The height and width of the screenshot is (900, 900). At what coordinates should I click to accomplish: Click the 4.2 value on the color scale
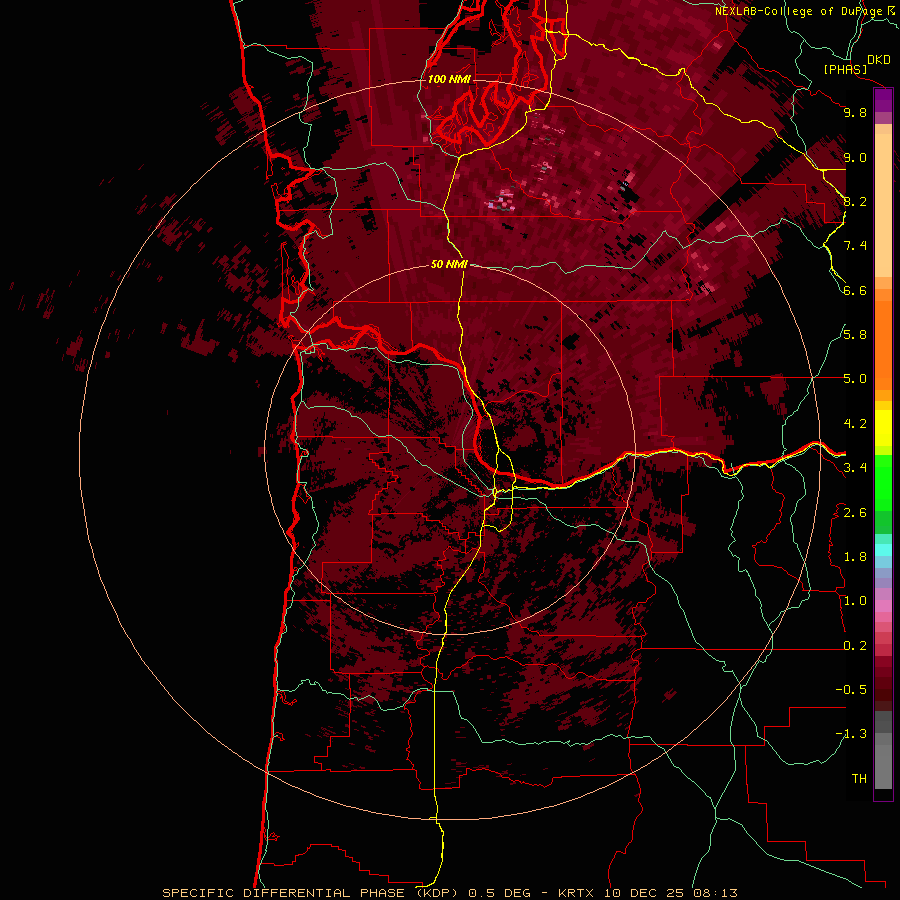pos(855,424)
